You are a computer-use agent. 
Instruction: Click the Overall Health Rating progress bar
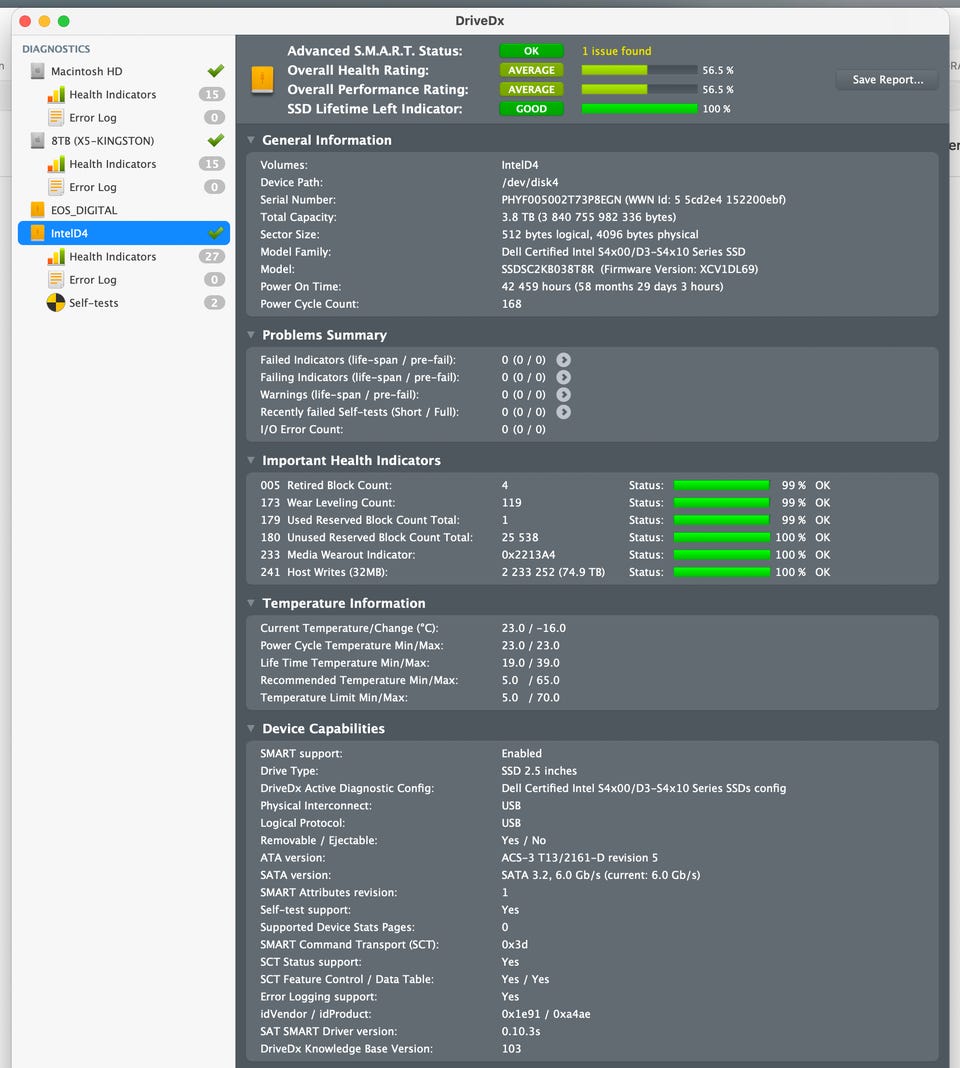(639, 70)
